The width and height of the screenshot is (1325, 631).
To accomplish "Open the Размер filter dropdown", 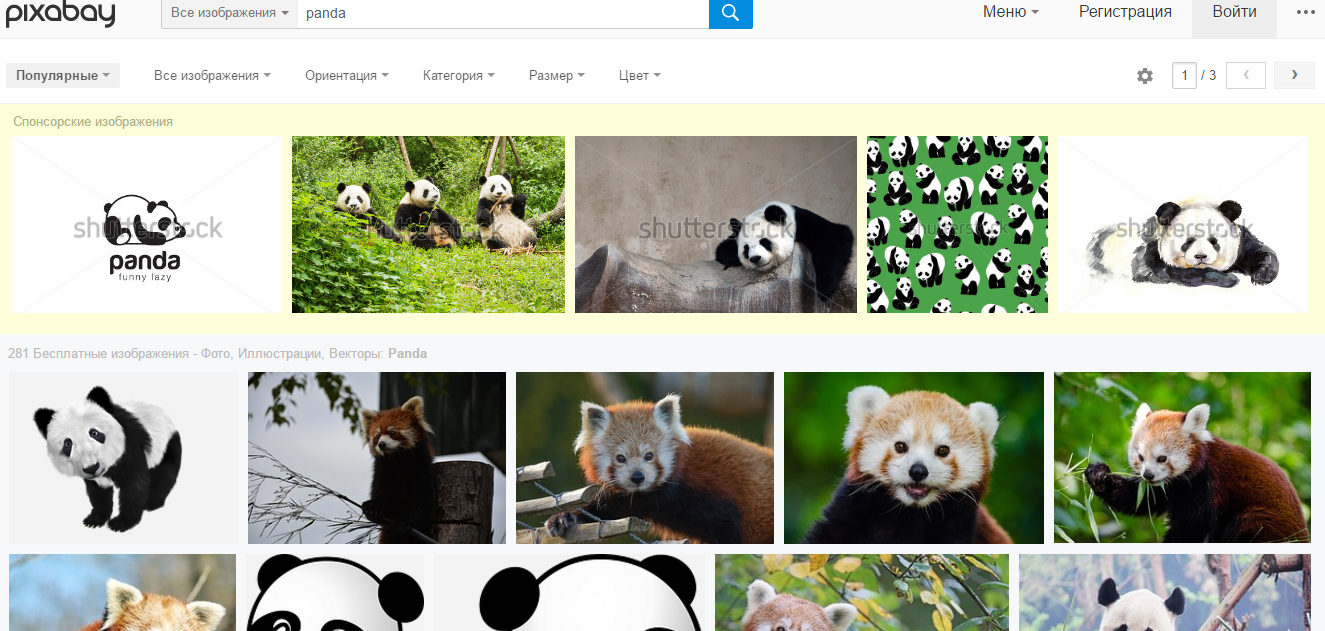I will (557, 75).
